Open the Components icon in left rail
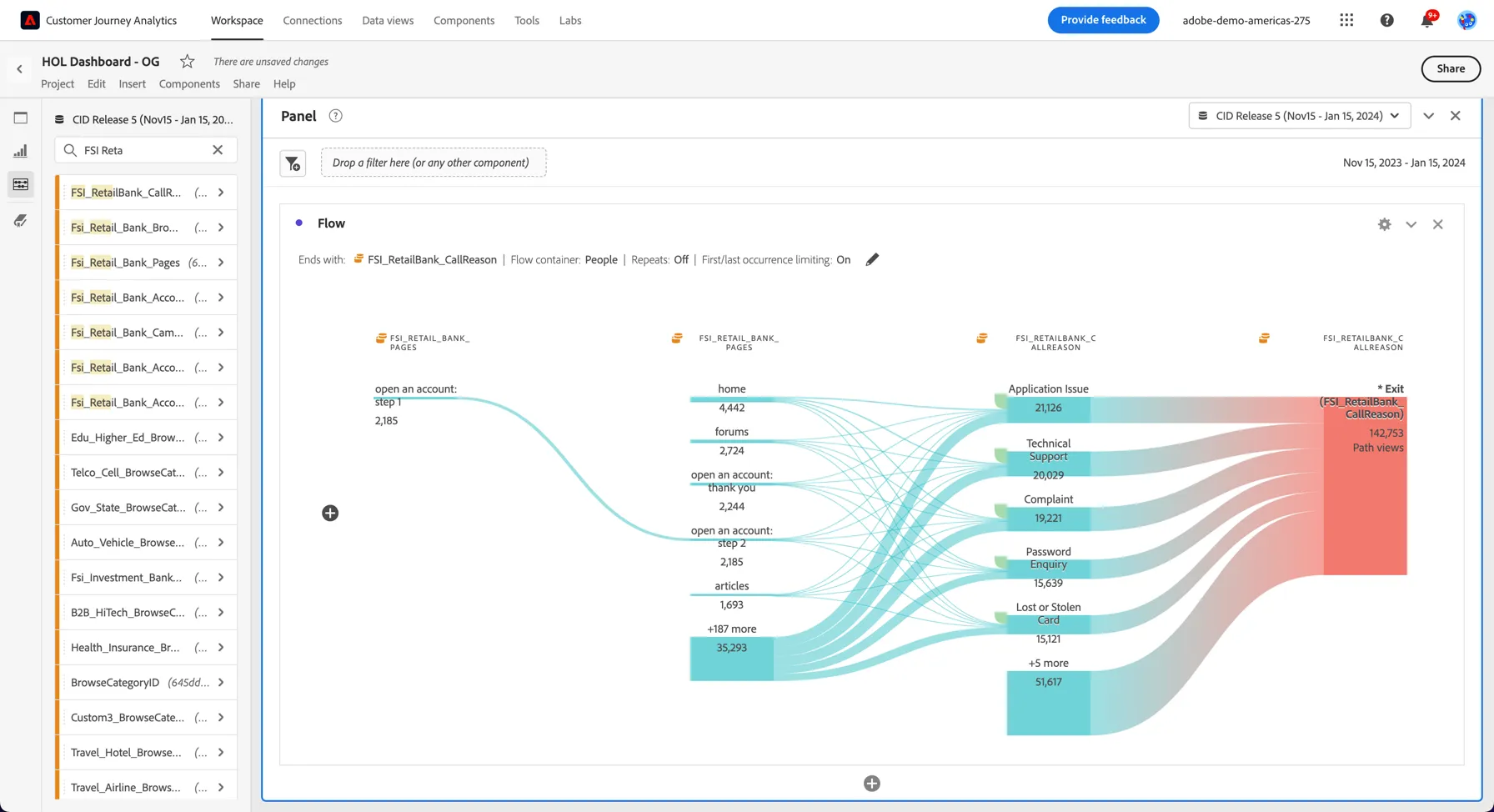Viewport: 1494px width, 812px height. tap(21, 184)
